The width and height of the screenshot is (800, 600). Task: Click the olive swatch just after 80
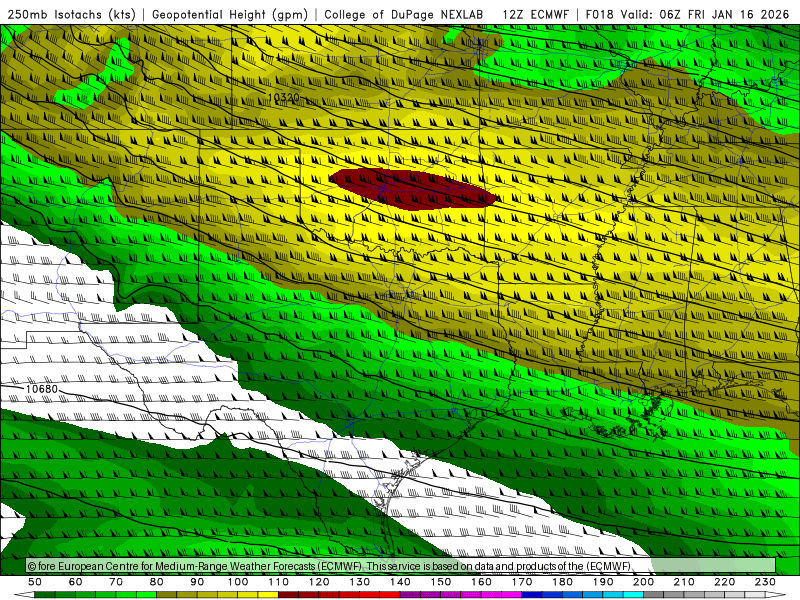tap(167, 595)
